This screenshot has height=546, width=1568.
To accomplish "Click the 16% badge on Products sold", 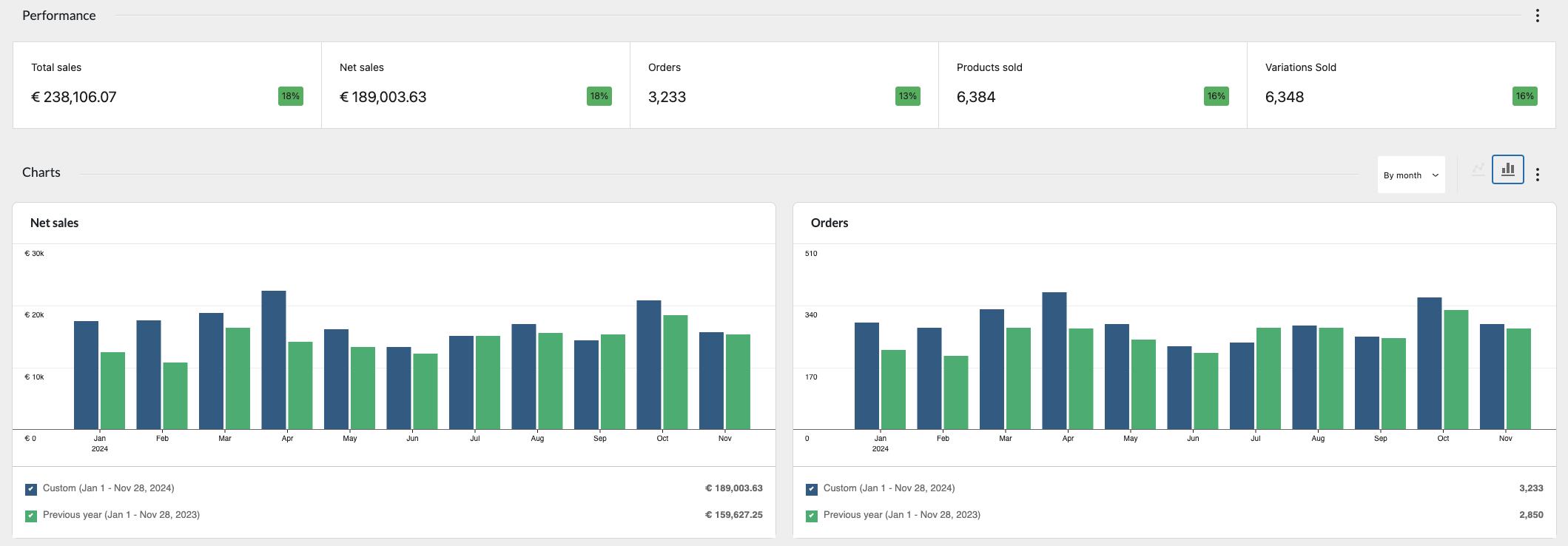I will (1217, 96).
